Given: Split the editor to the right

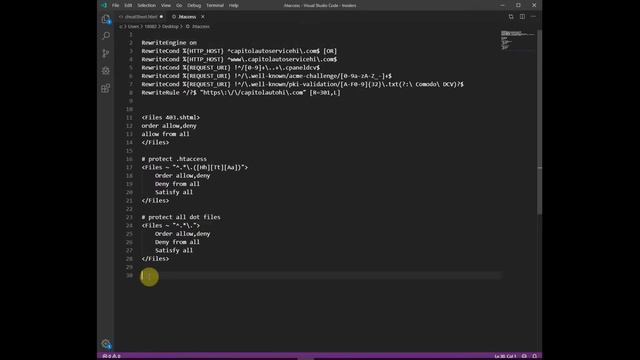Looking at the screenshot, I should [x=522, y=17].
